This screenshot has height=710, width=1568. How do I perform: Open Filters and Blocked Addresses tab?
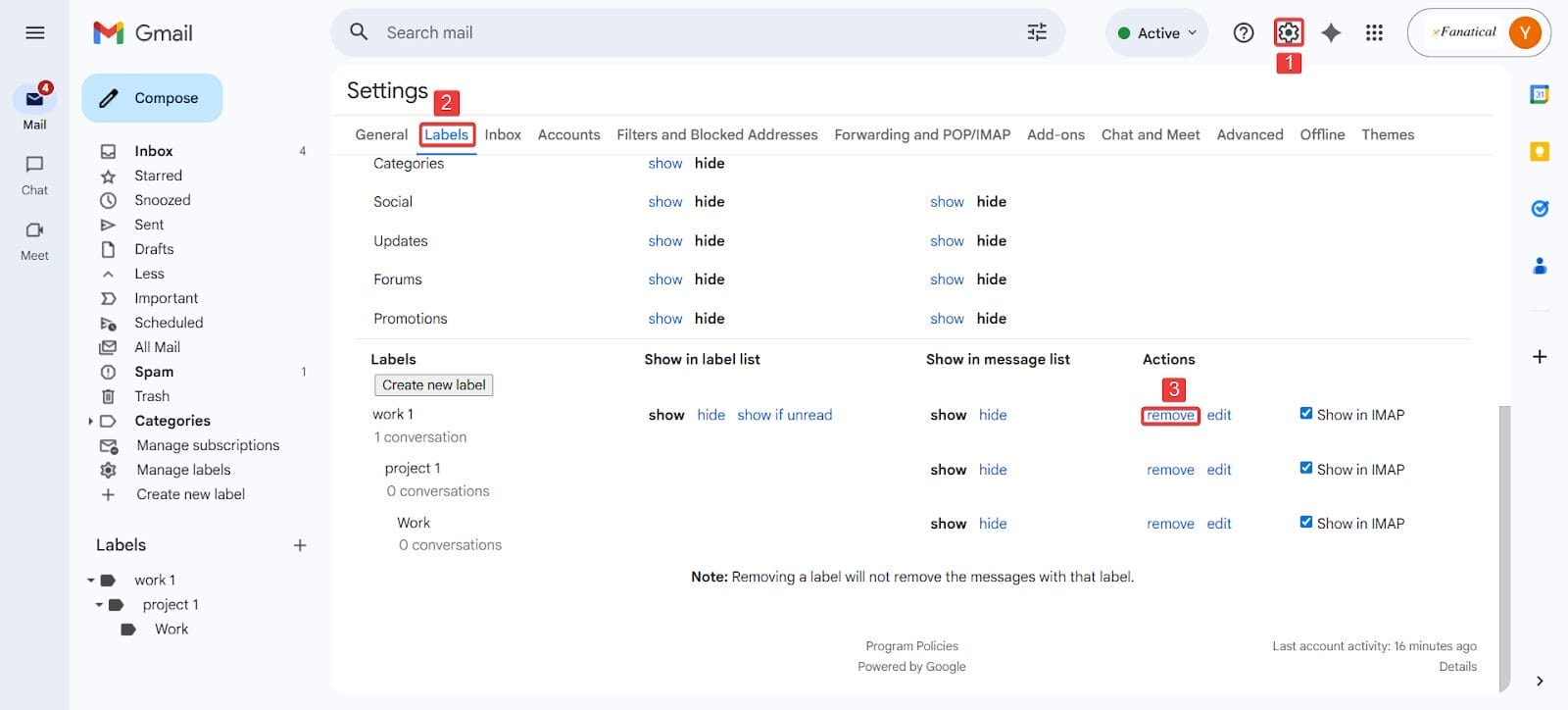(716, 134)
